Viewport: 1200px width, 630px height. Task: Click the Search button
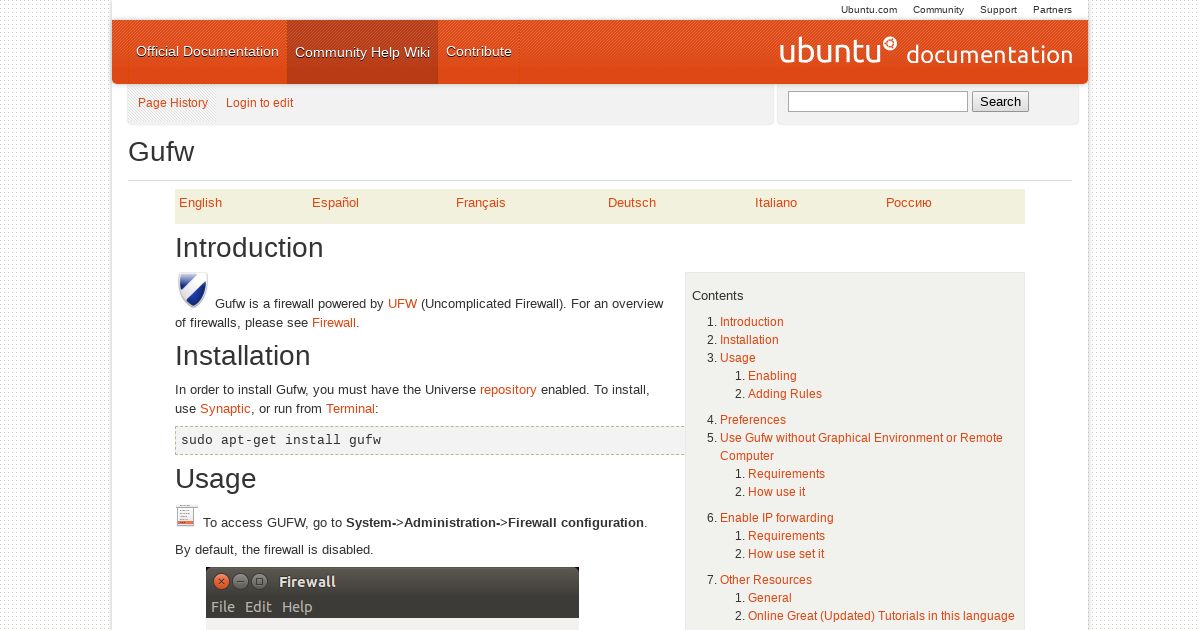point(1000,102)
